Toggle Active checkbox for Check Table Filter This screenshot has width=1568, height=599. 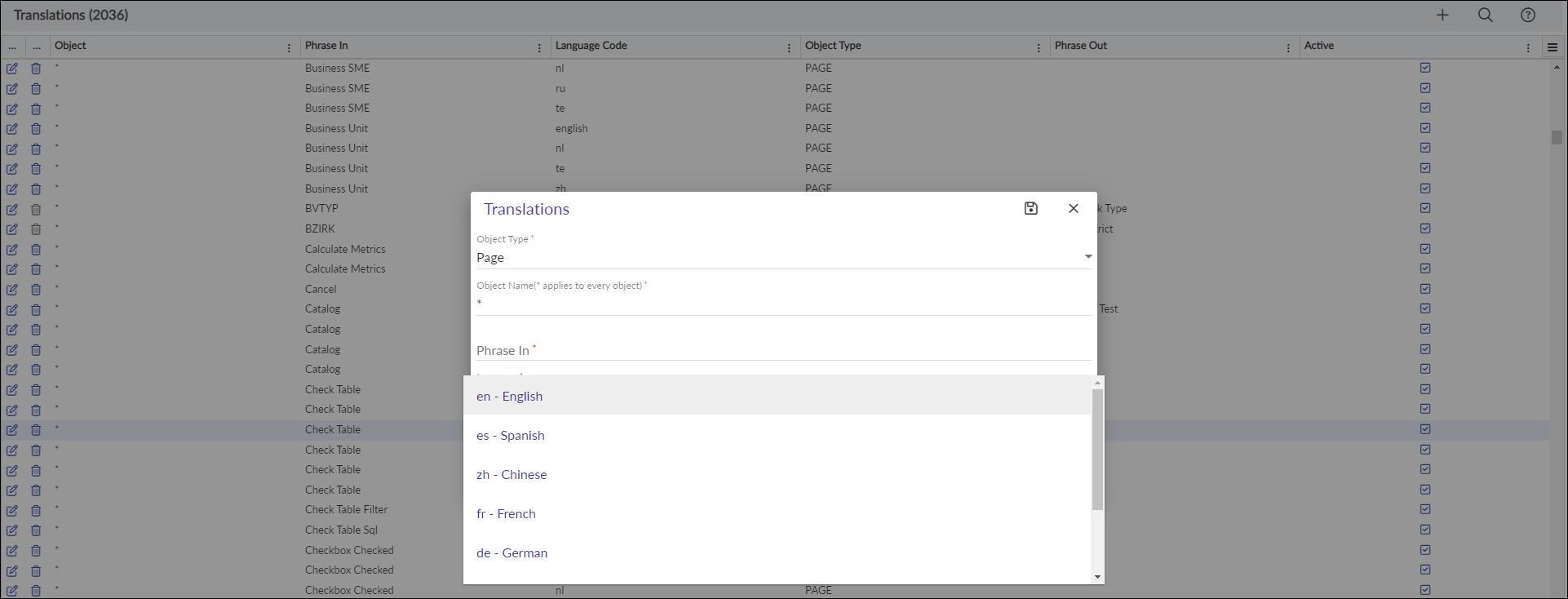pyautogui.click(x=1425, y=509)
